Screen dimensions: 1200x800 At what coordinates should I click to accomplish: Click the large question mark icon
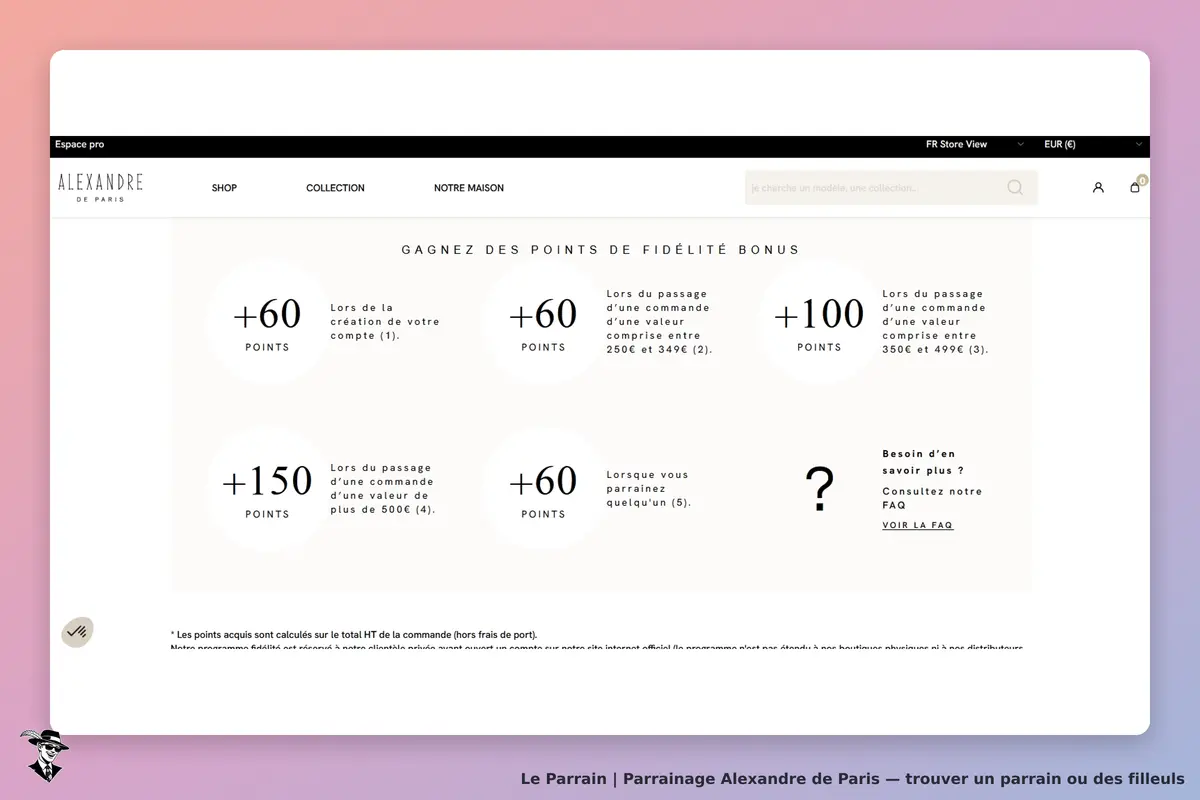(x=819, y=490)
